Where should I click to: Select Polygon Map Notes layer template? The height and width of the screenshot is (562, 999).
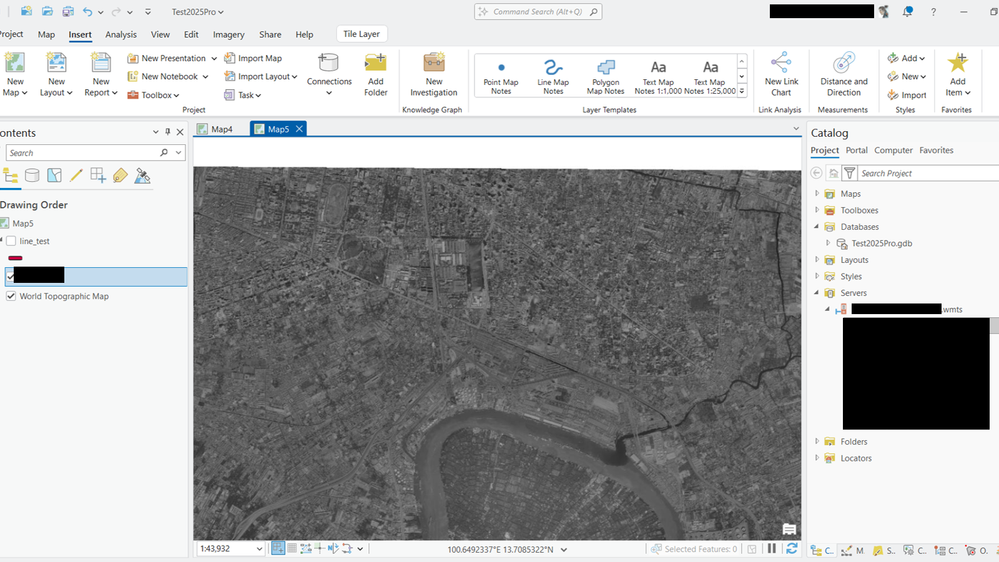606,75
